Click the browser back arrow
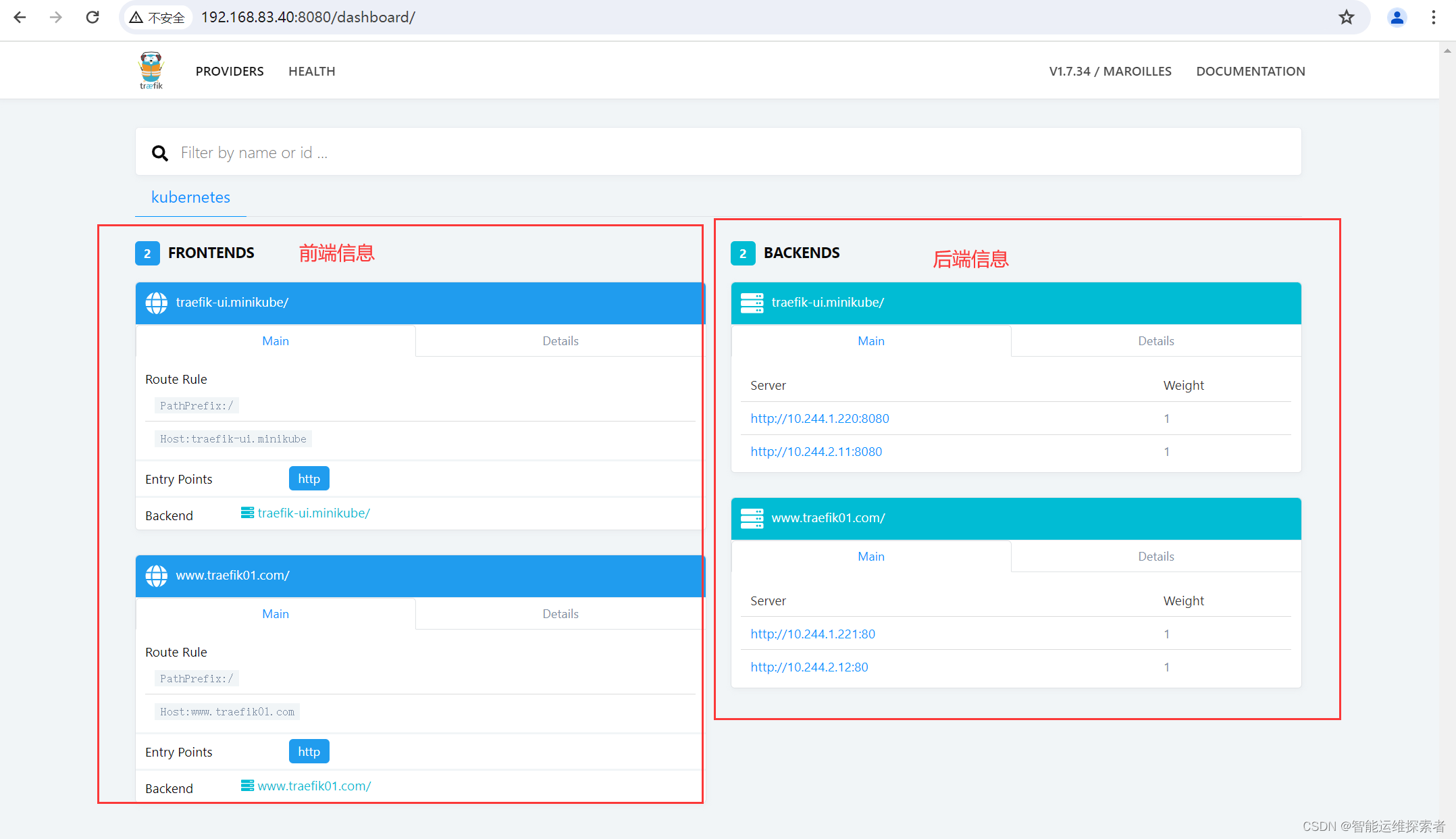 coord(20,18)
